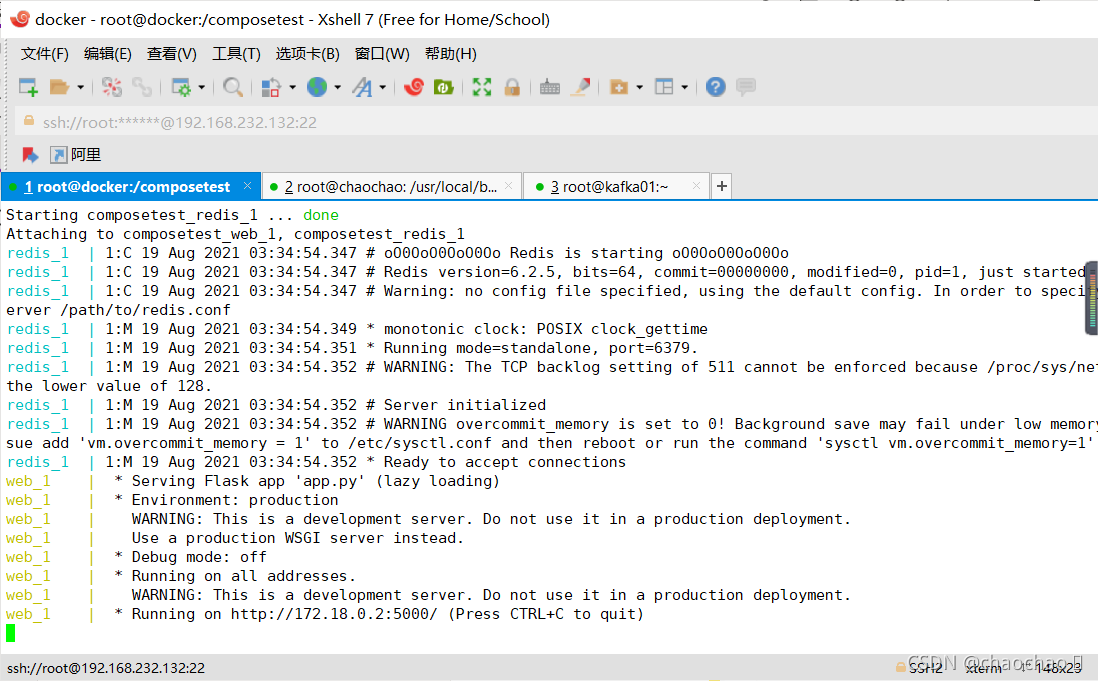Add a new tab with plus button
This screenshot has height=681, width=1098.
pos(722,187)
